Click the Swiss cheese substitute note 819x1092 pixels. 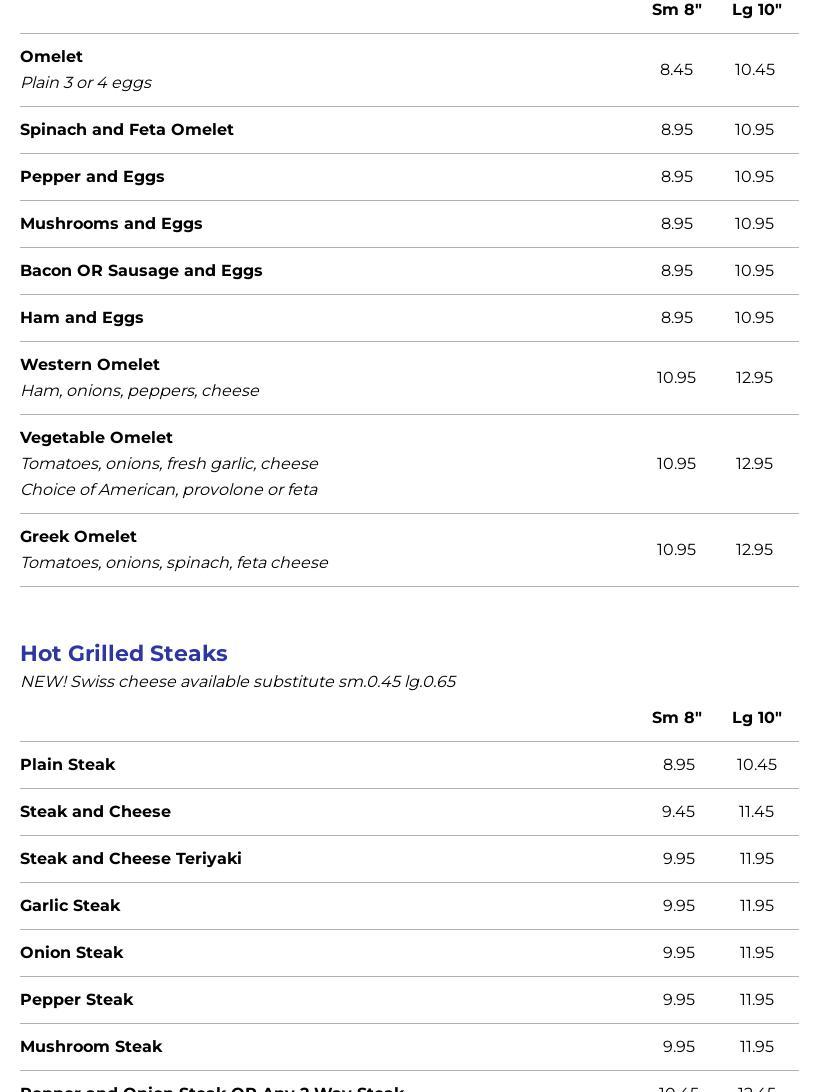pos(238,682)
